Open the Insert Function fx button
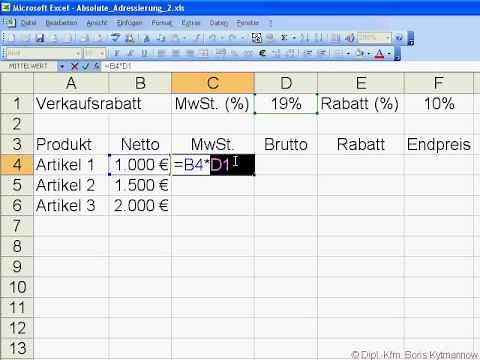Screen dimensions: 480x360 click(96, 67)
